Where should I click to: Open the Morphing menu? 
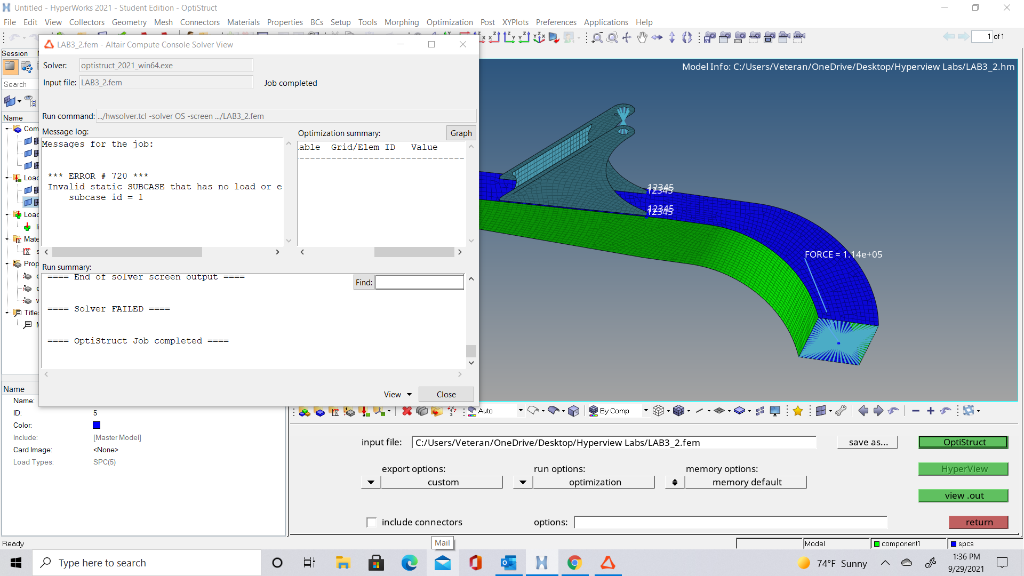coord(401,22)
